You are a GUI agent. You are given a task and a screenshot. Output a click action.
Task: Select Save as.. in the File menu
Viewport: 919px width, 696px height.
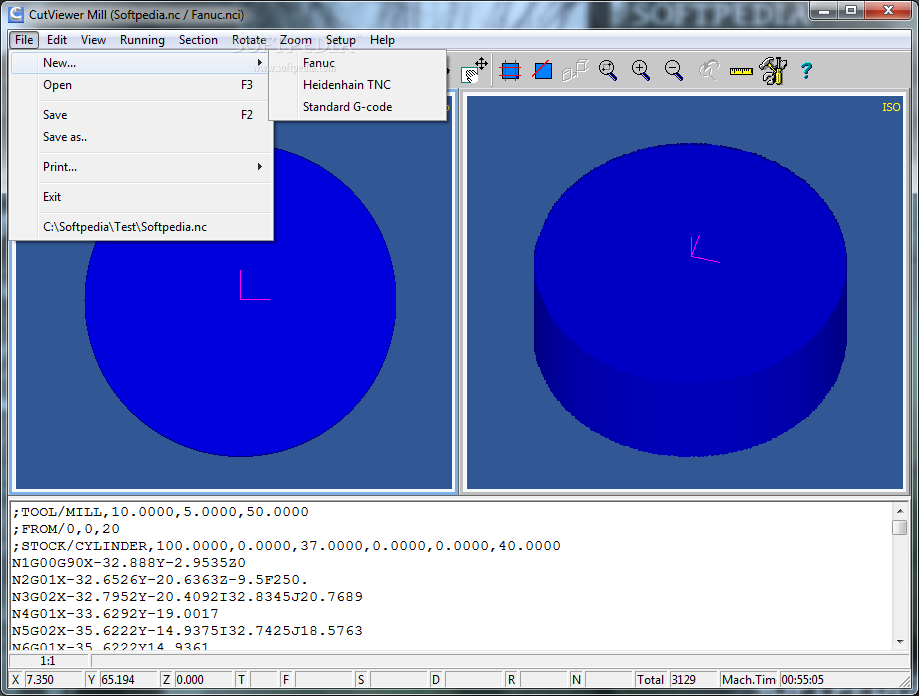coord(142,137)
